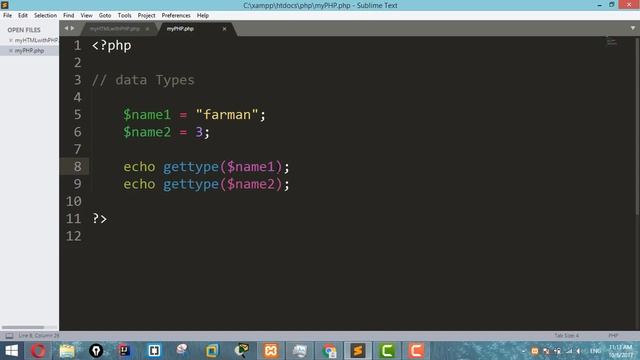Image resolution: width=640 pixels, height=360 pixels.
Task: Open the Preferences menu
Action: point(176,15)
